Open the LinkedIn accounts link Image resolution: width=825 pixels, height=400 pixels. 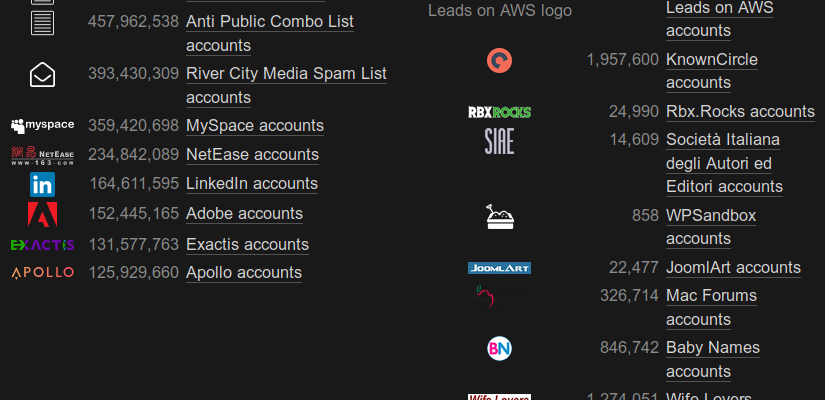(x=252, y=184)
